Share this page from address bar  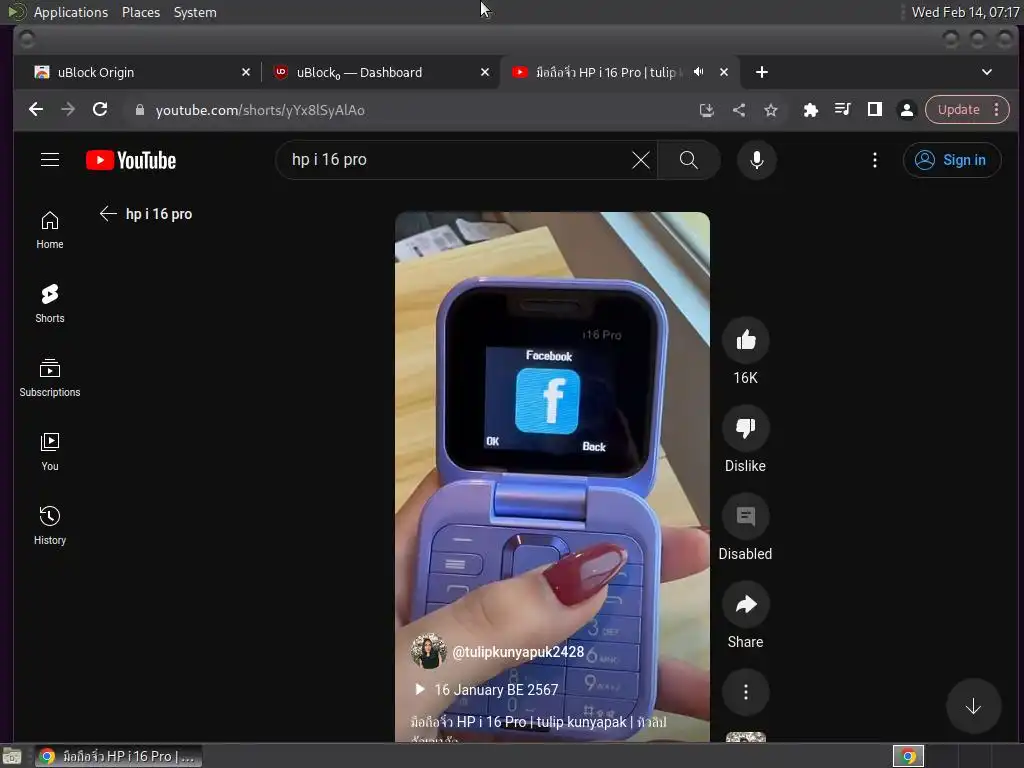pos(739,110)
